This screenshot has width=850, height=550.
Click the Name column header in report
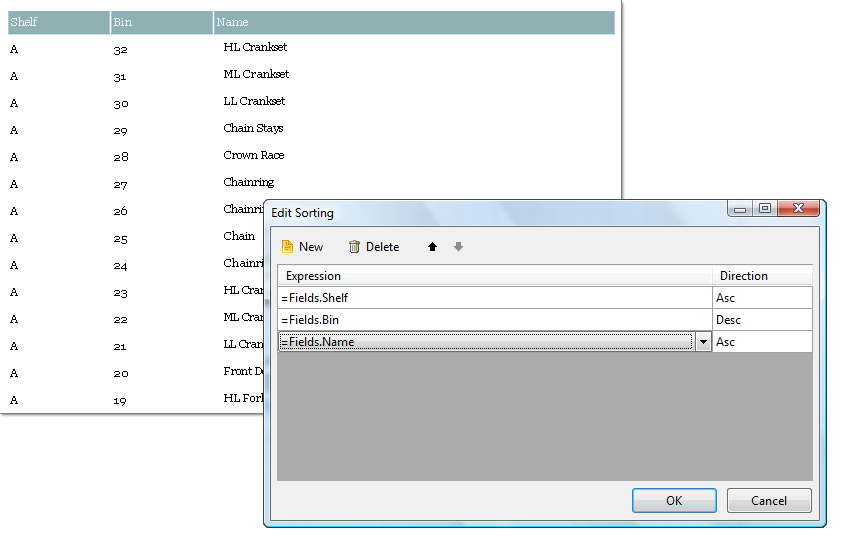414,22
